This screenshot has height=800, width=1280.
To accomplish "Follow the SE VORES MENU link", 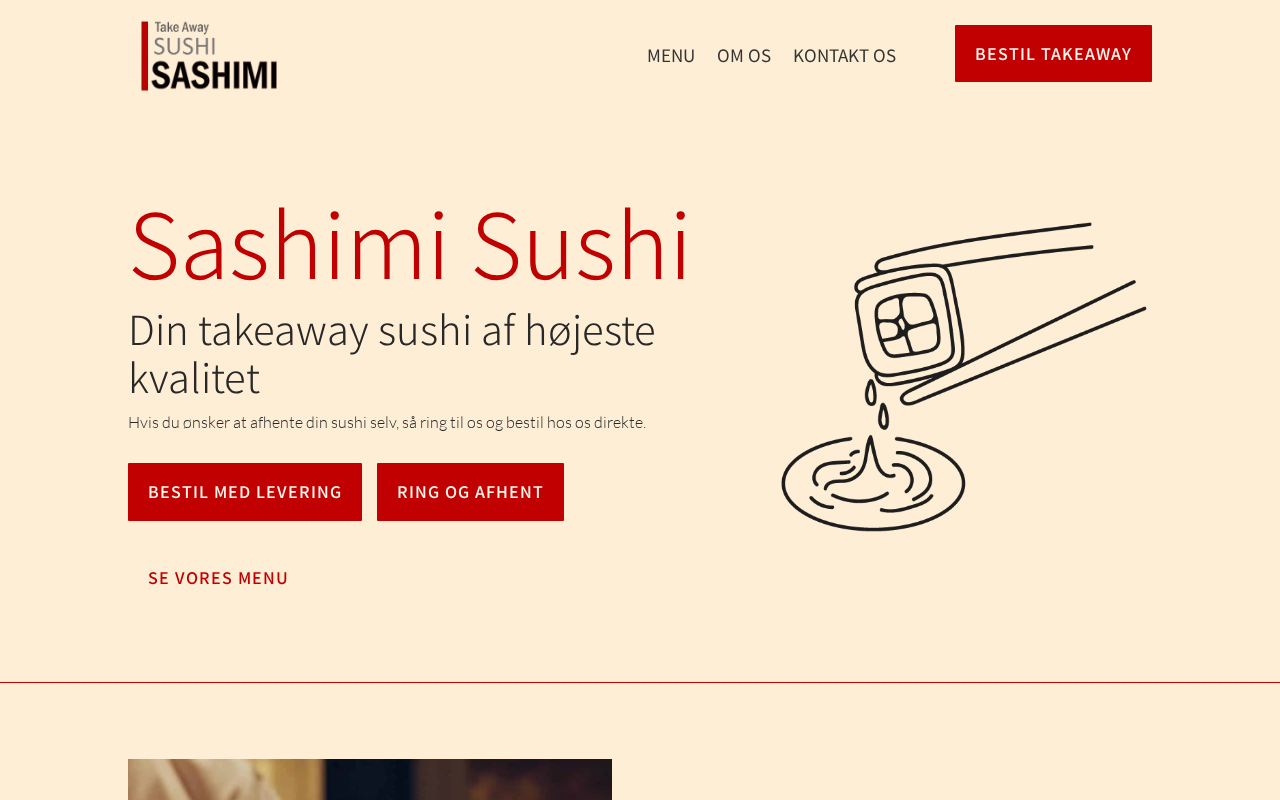I will click(218, 578).
